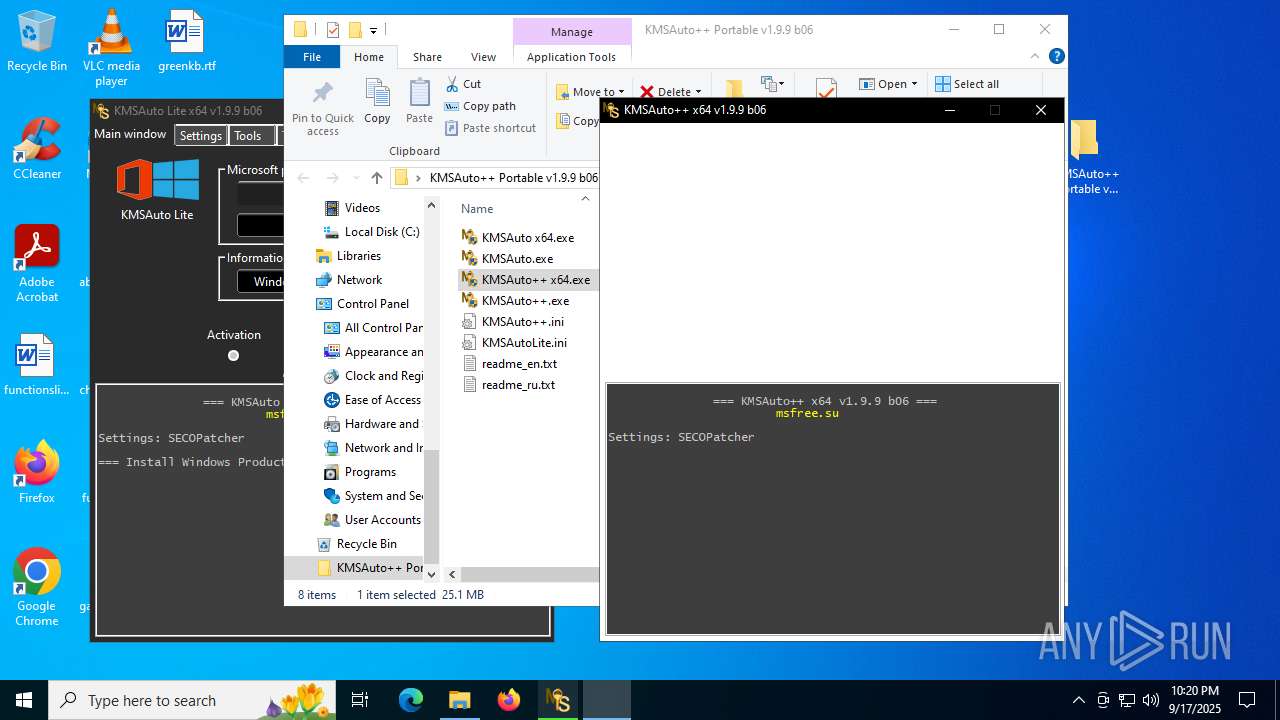Open Recycle Bin on the desktop
This screenshot has height=720, width=1280.
coord(36,41)
